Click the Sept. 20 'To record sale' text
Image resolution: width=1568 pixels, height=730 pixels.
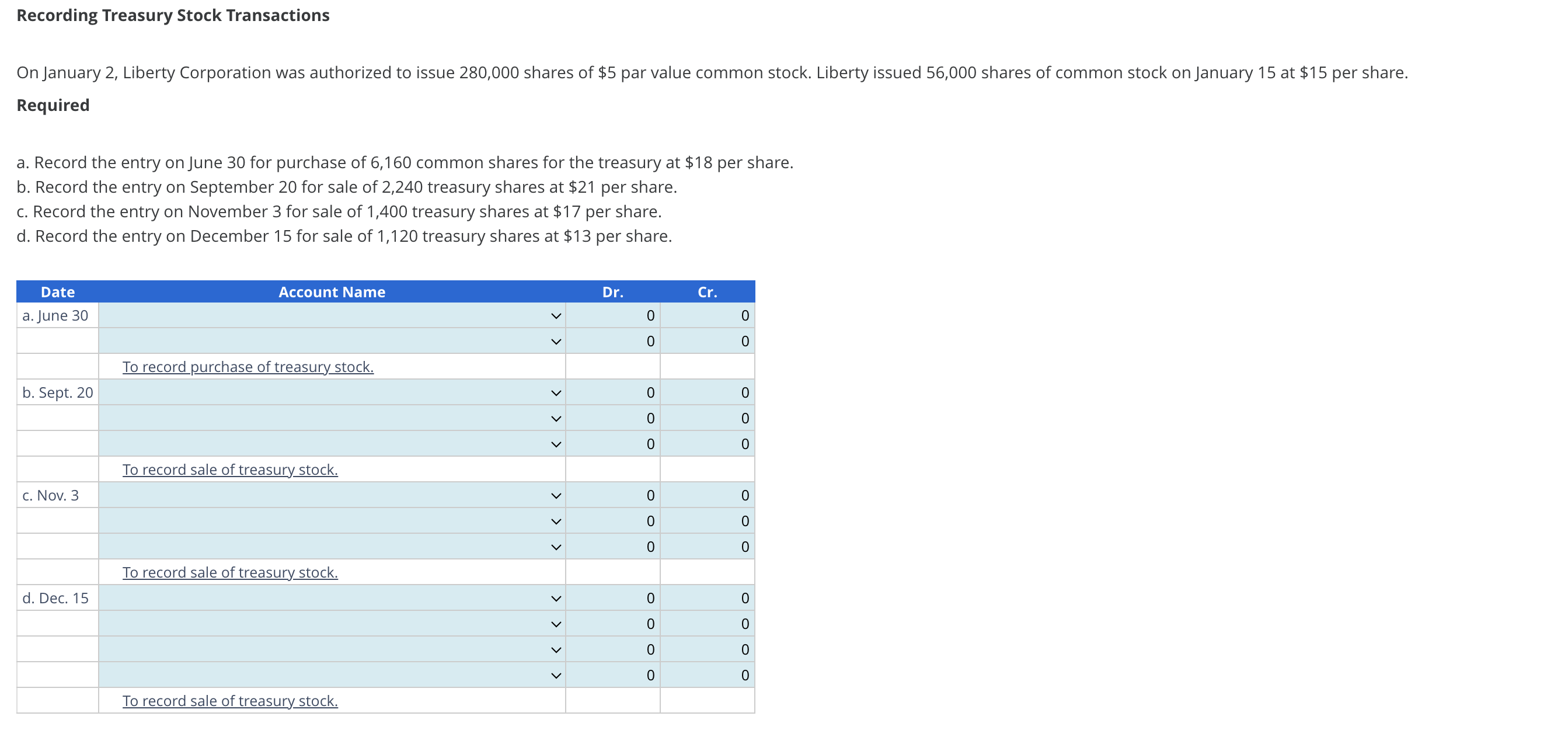230,470
